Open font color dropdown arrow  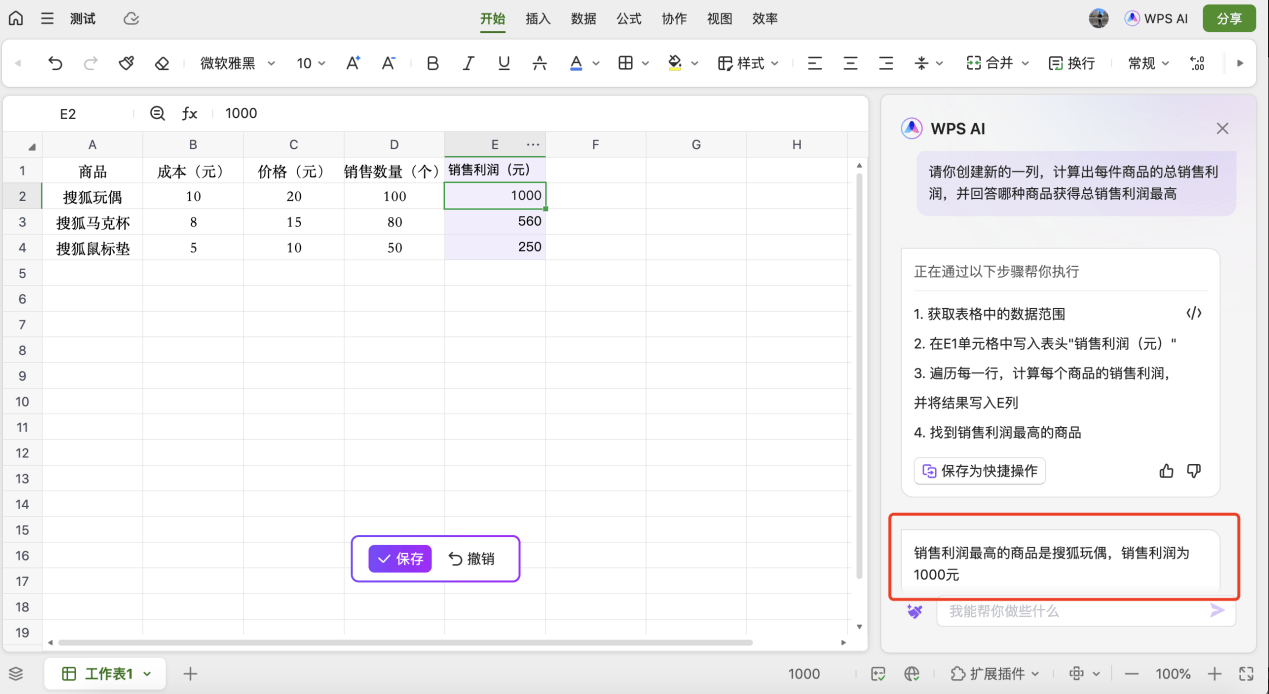[596, 63]
